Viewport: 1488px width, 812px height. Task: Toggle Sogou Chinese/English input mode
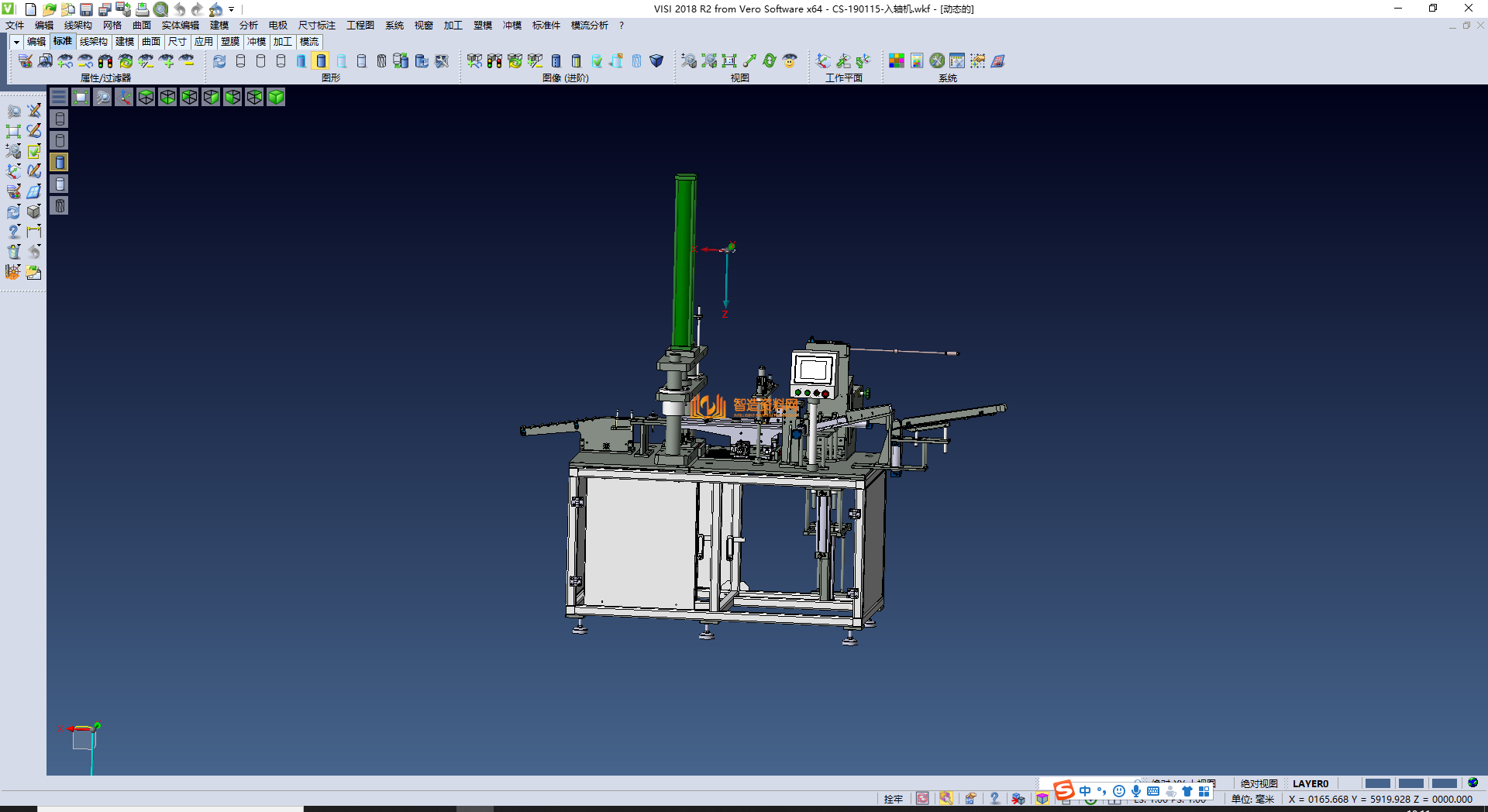tap(1085, 791)
